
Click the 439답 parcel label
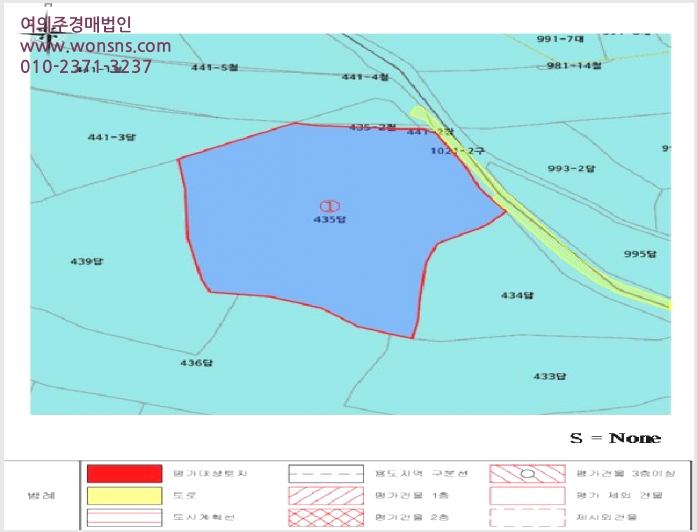pyautogui.click(x=87, y=261)
